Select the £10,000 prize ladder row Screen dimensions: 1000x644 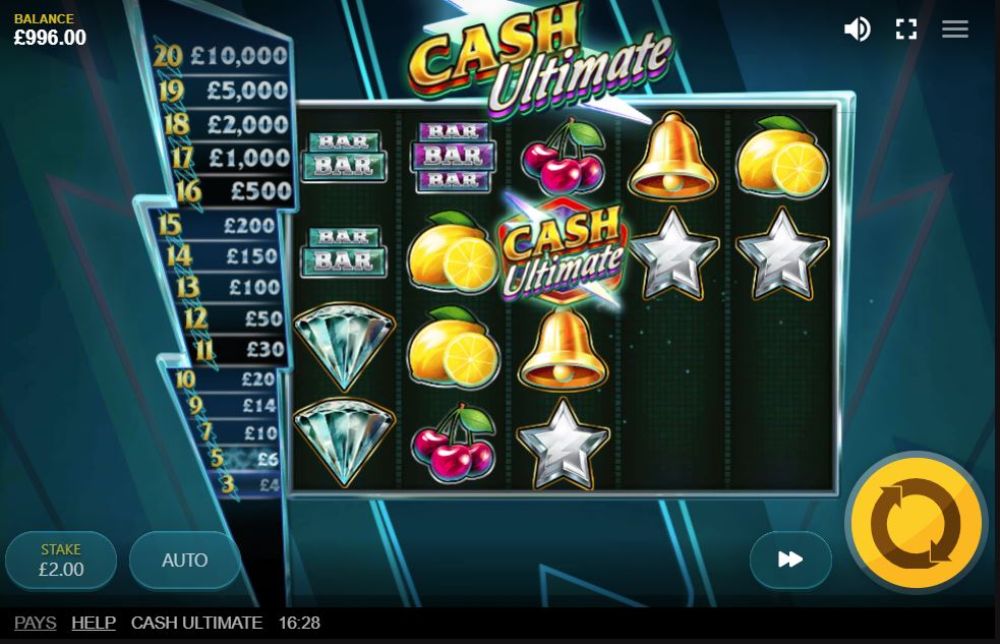[222, 56]
